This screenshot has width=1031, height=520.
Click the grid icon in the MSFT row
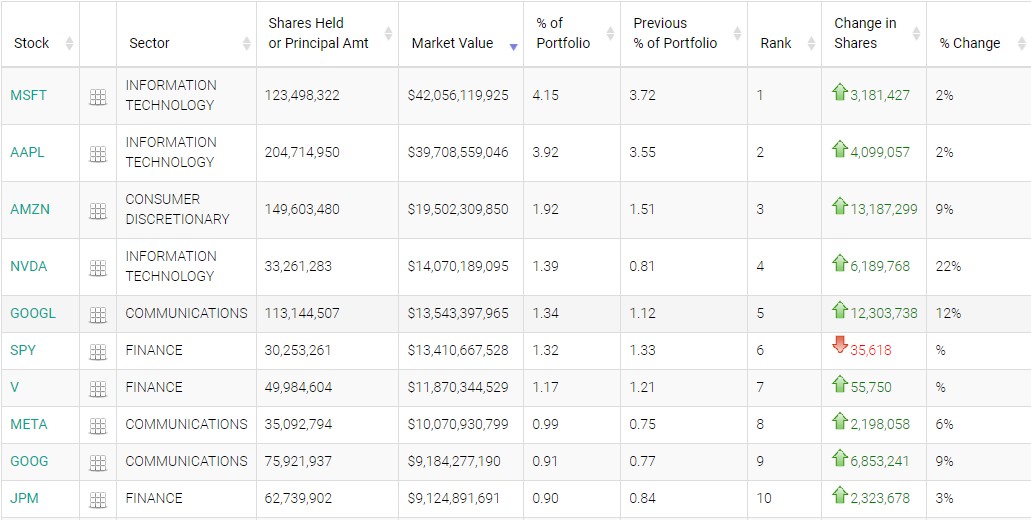[98, 97]
